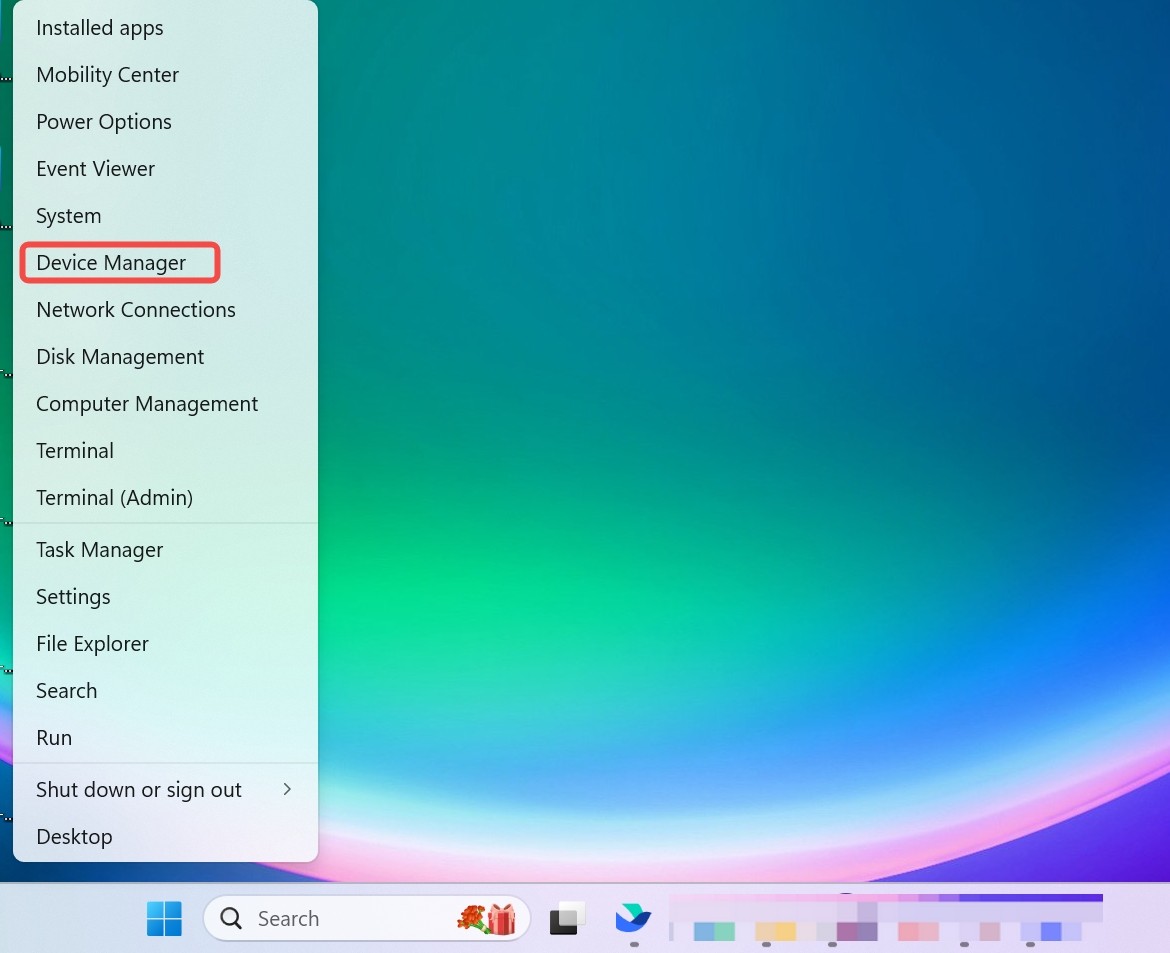Choose Run from the menu
Viewport: 1170px width, 953px height.
click(x=54, y=738)
